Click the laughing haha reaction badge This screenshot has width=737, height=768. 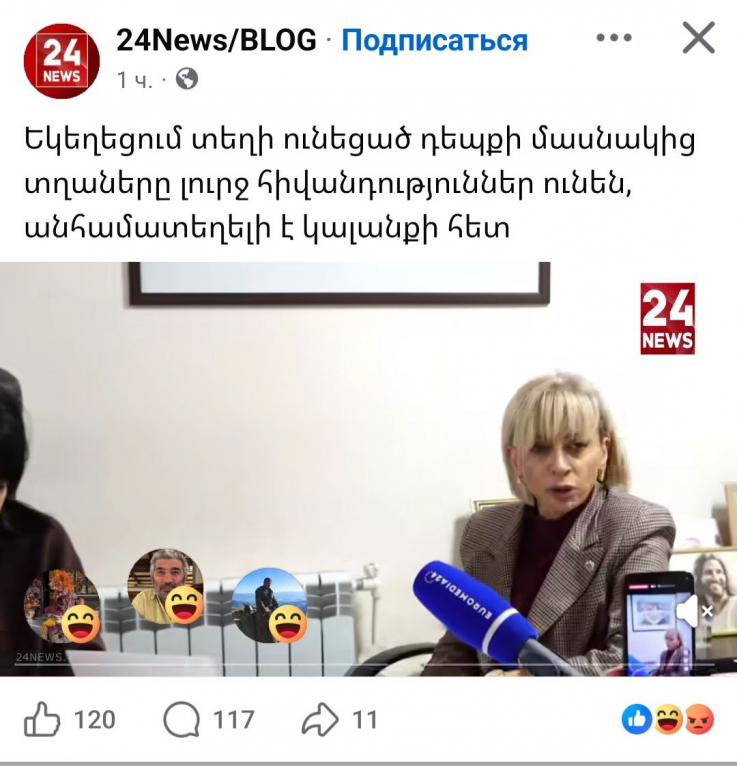[668, 720]
